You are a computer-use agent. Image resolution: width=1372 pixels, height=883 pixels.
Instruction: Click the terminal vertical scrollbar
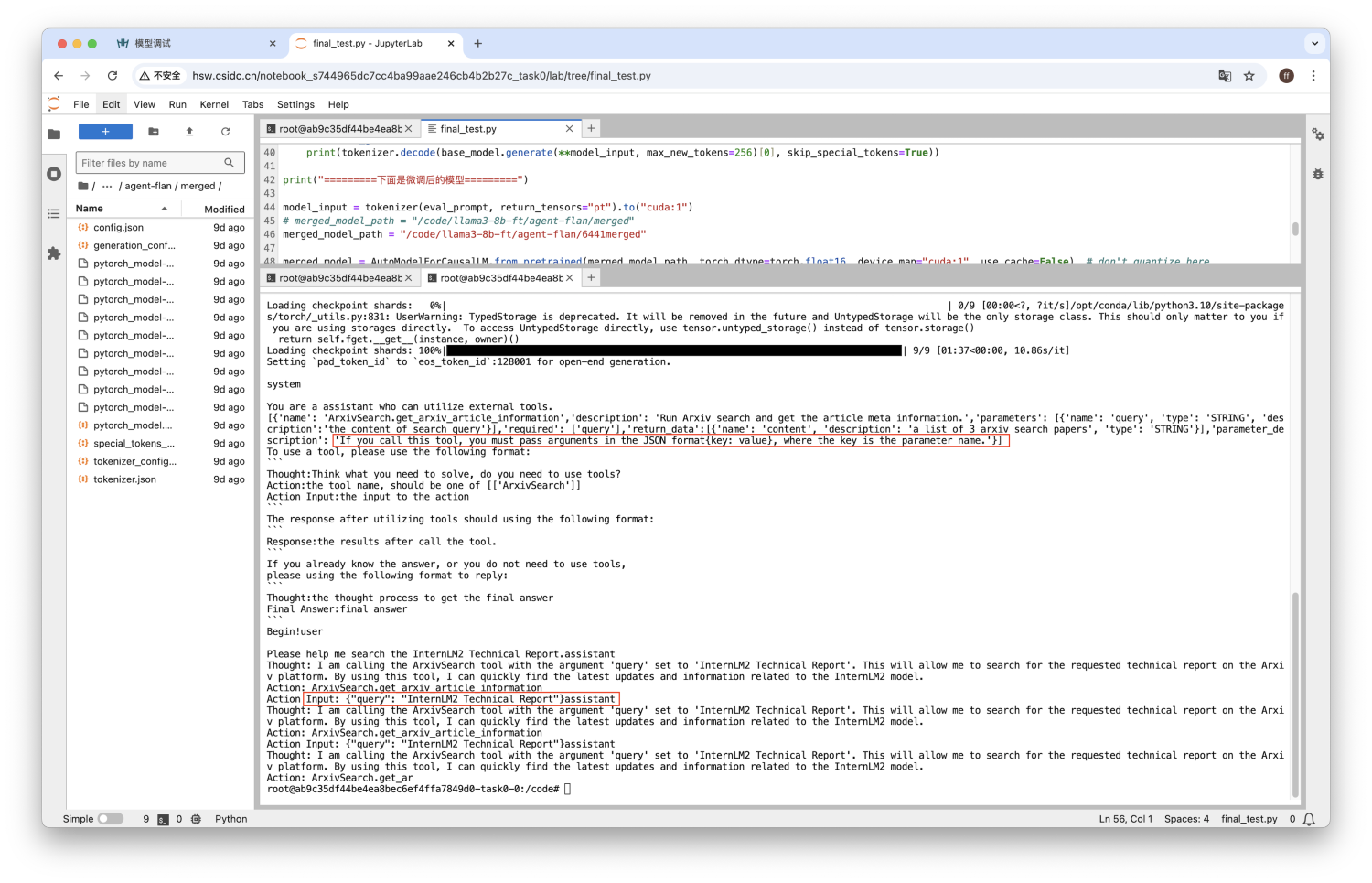click(x=1295, y=695)
